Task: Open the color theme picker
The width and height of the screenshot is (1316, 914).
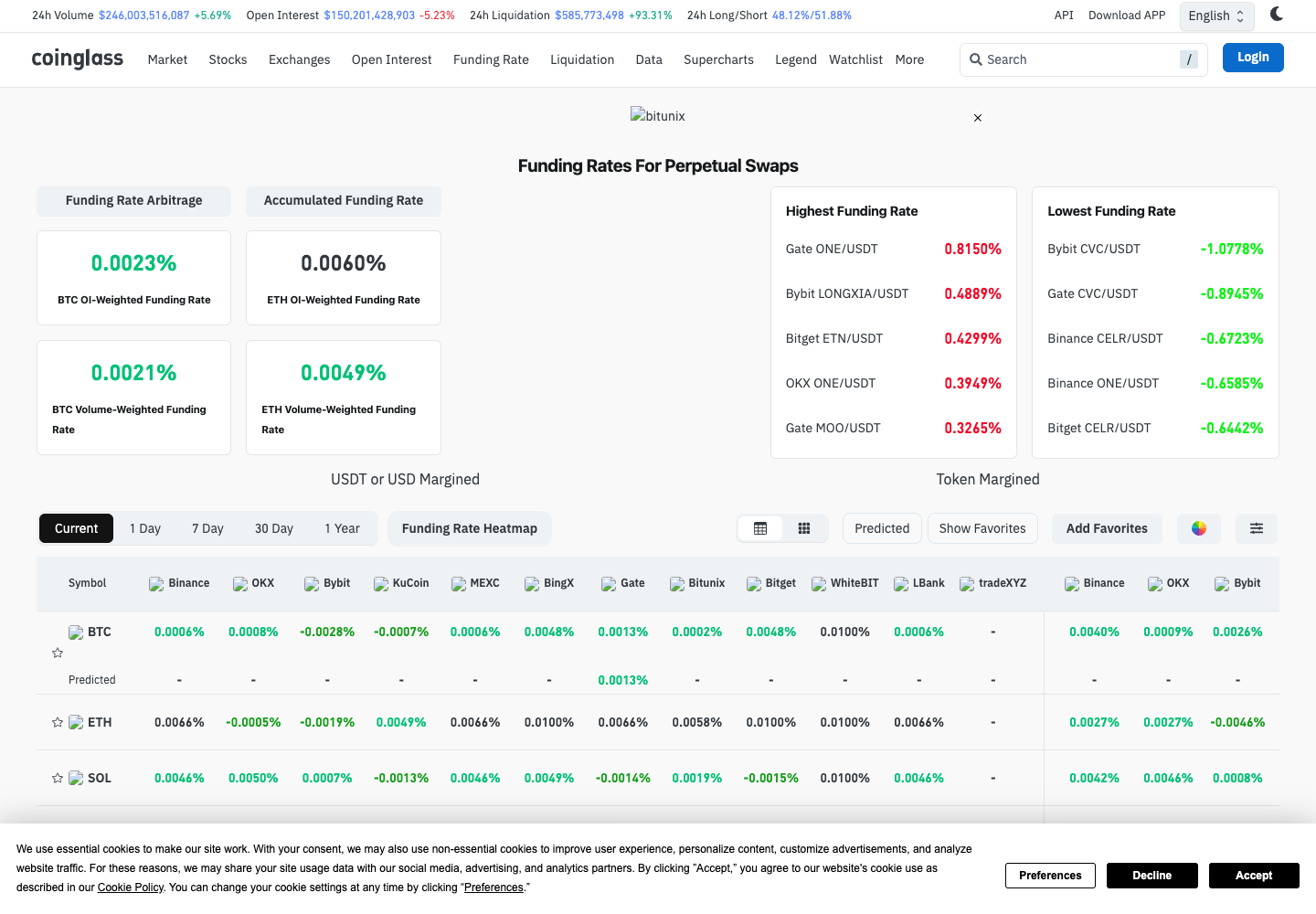Action: (1199, 528)
